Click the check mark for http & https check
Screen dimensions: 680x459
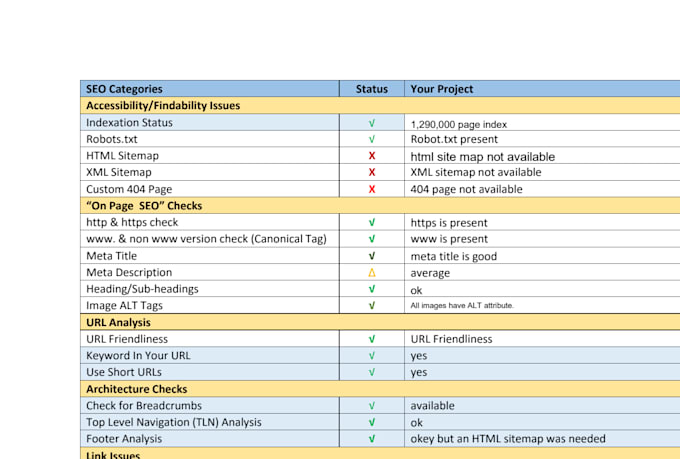click(372, 223)
